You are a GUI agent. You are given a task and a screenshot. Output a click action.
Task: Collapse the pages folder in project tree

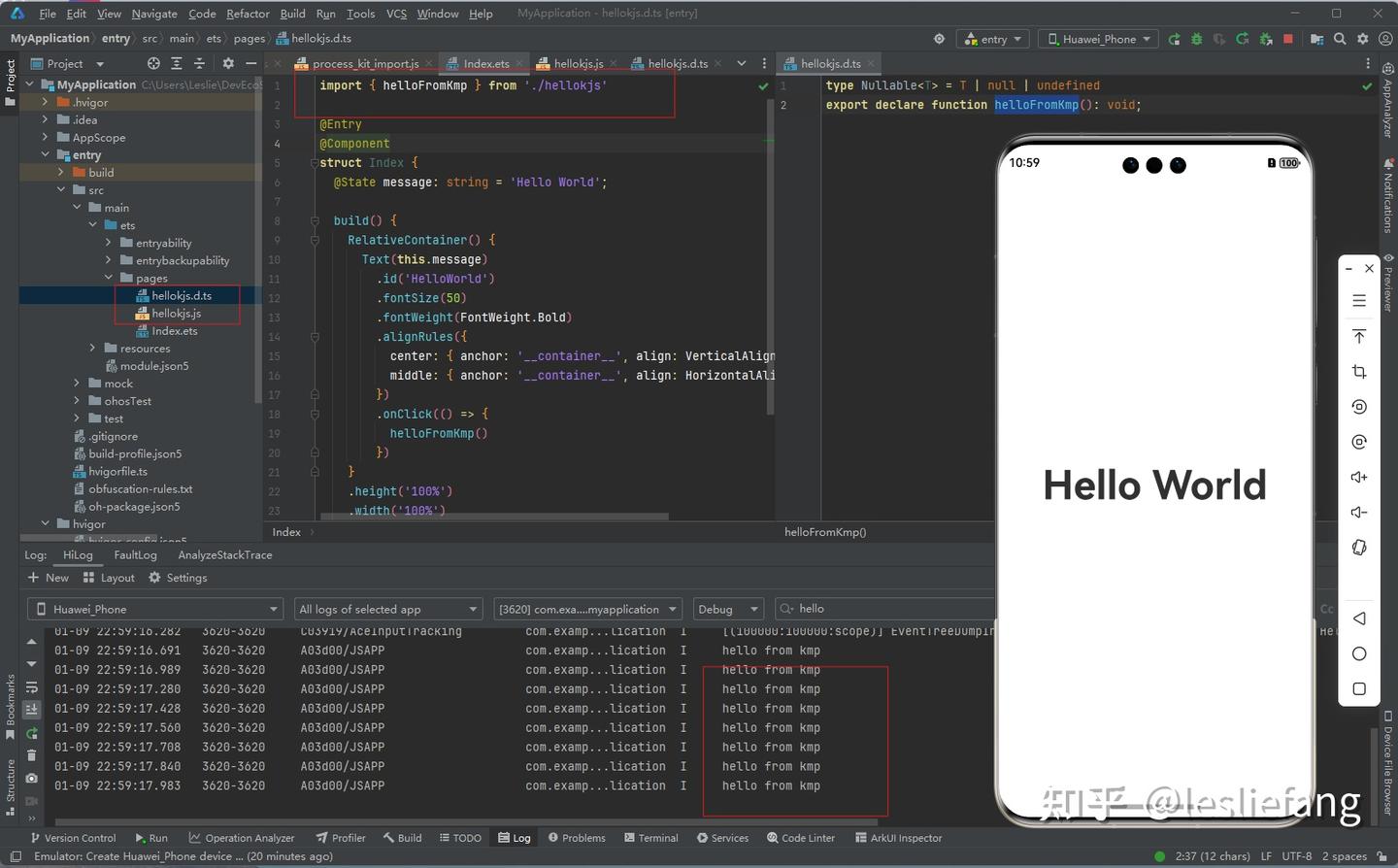click(109, 278)
